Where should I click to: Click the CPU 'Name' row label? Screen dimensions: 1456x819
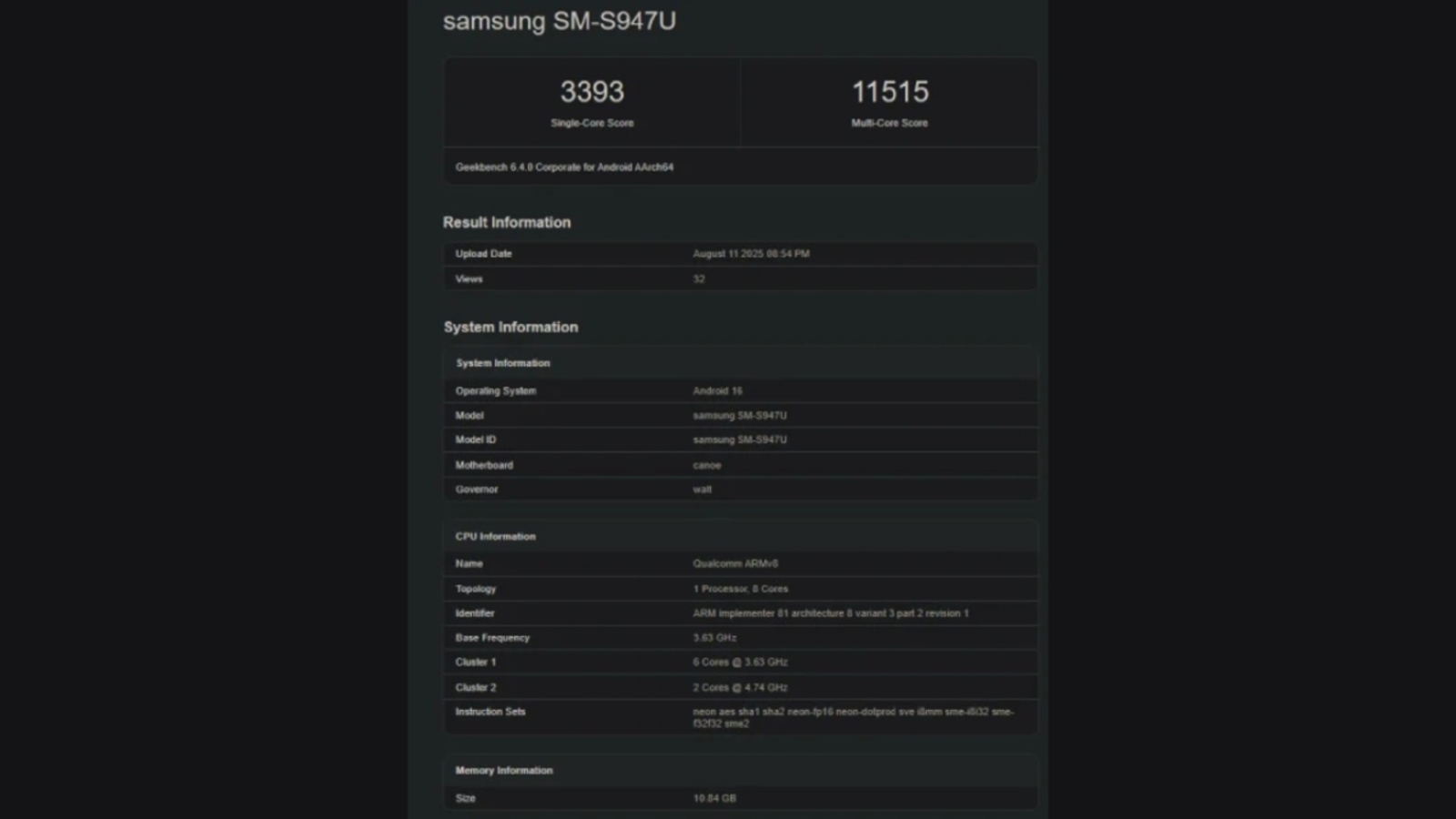pyautogui.click(x=470, y=564)
